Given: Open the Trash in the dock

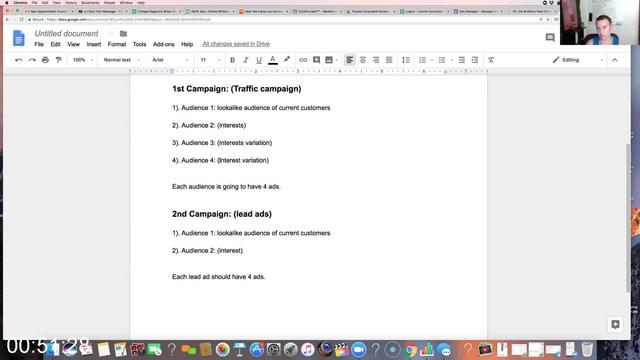Looking at the screenshot, I should point(587,349).
